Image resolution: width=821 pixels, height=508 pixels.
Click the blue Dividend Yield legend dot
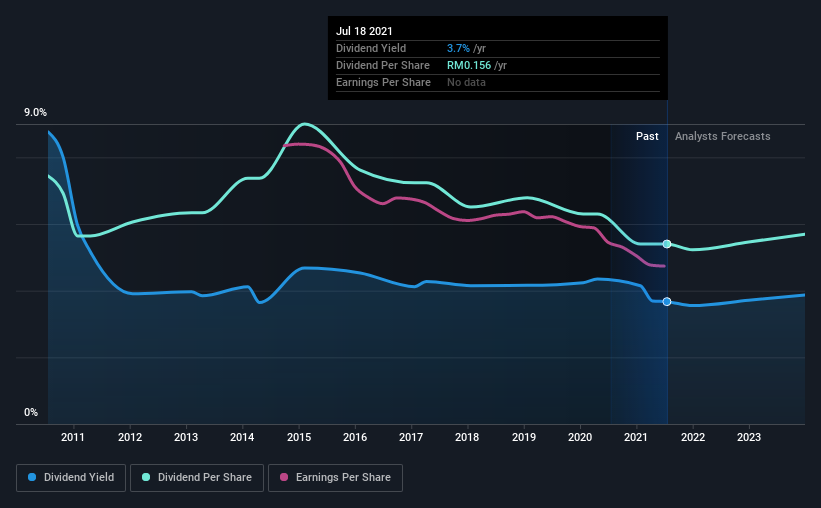click(32, 477)
